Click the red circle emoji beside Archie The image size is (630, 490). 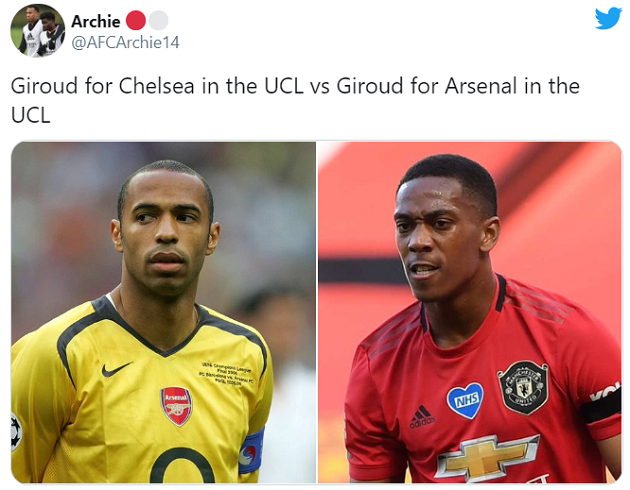[136, 21]
